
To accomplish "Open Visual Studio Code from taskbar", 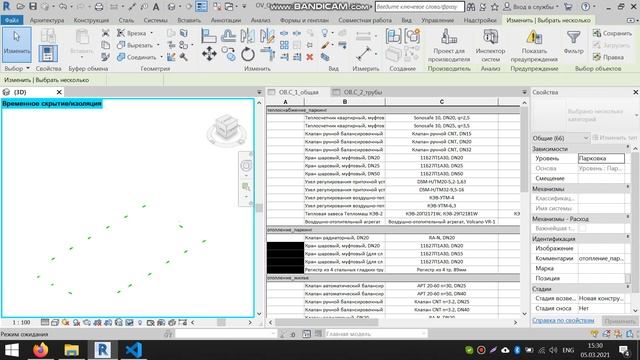I will pos(133,350).
